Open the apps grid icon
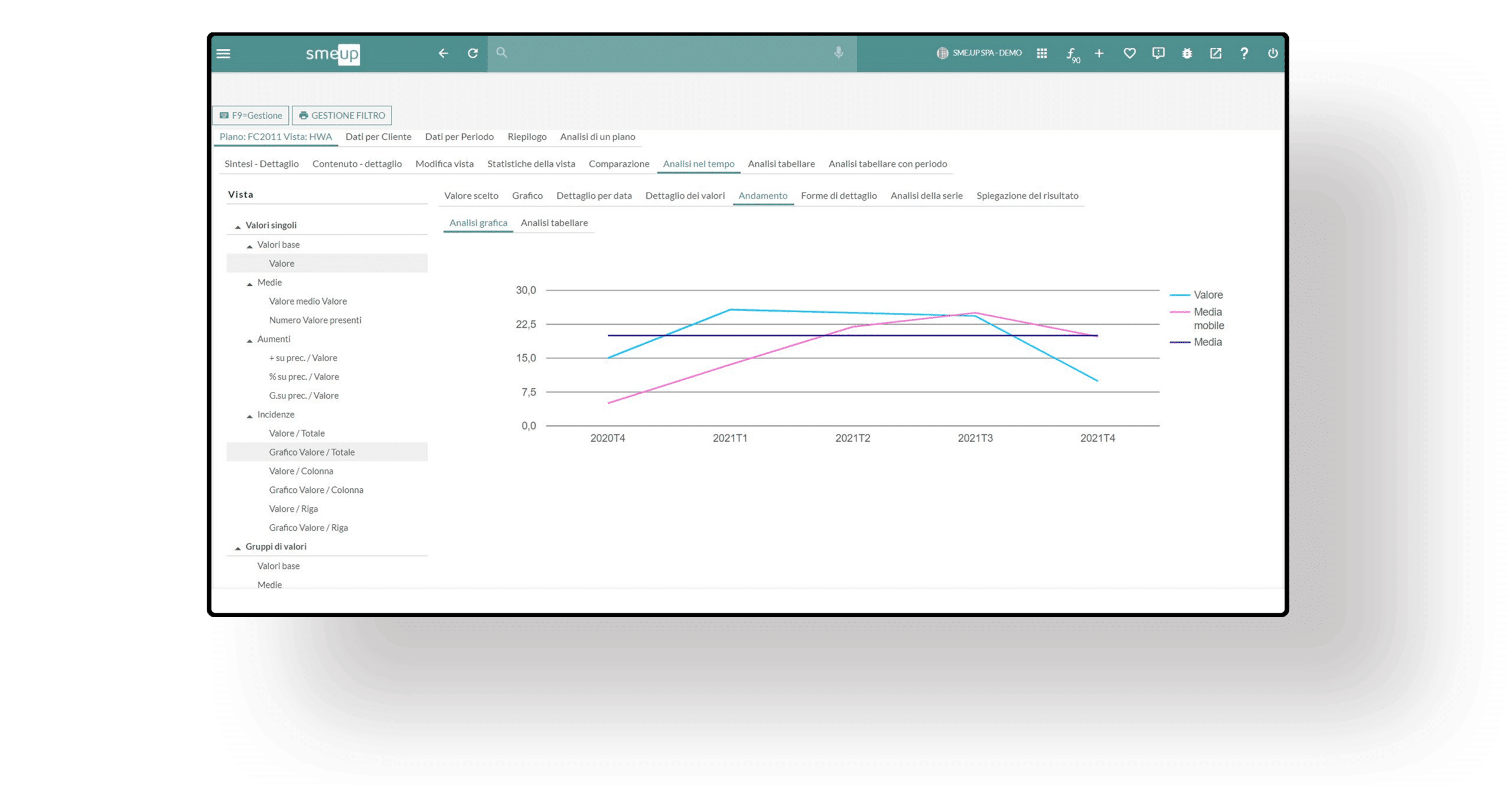Screen dimensions: 1512x801 pos(1042,54)
